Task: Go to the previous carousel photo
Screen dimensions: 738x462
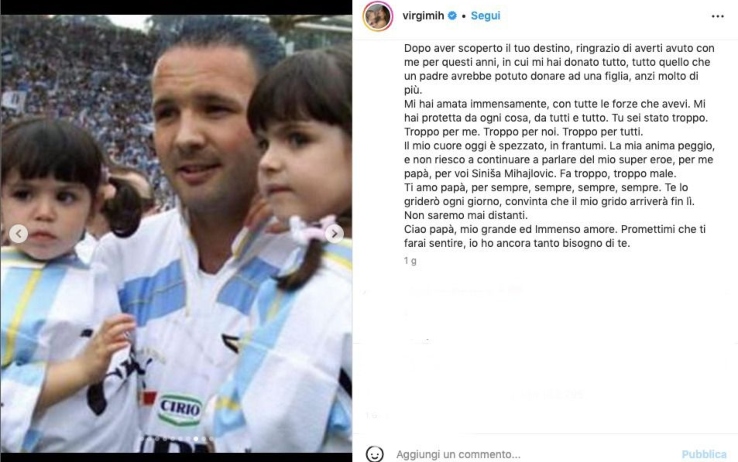Action: (x=19, y=234)
